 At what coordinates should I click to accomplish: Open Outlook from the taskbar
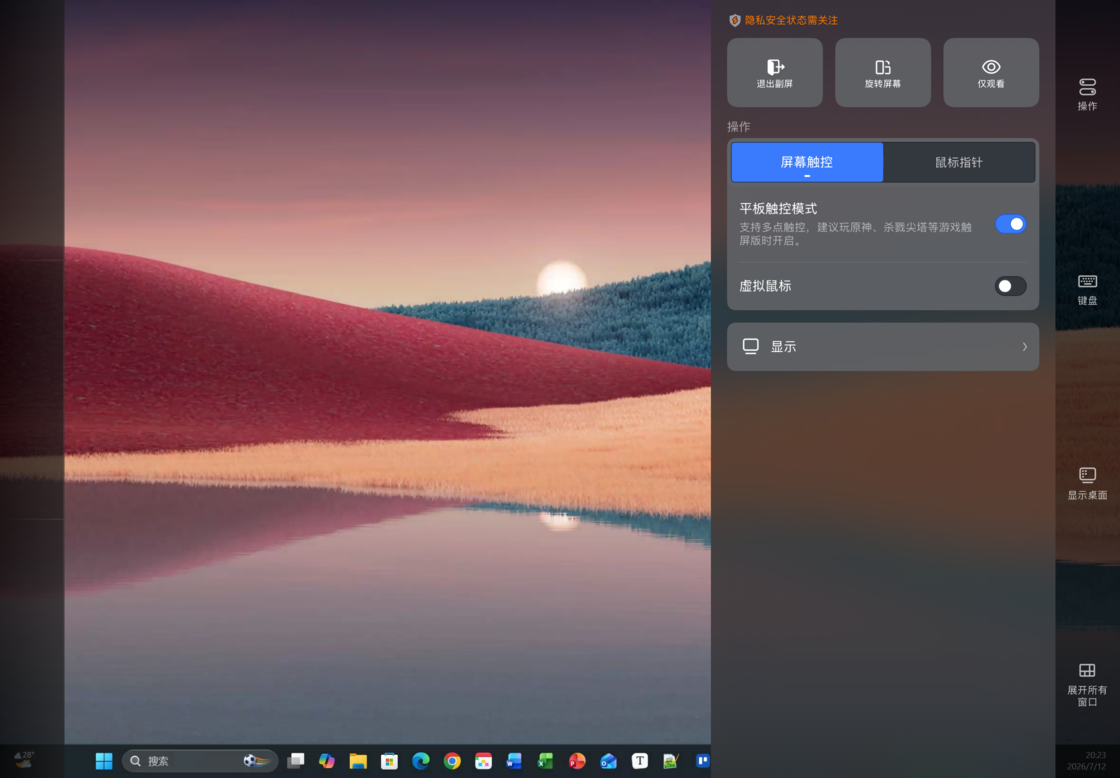pyautogui.click(x=609, y=761)
